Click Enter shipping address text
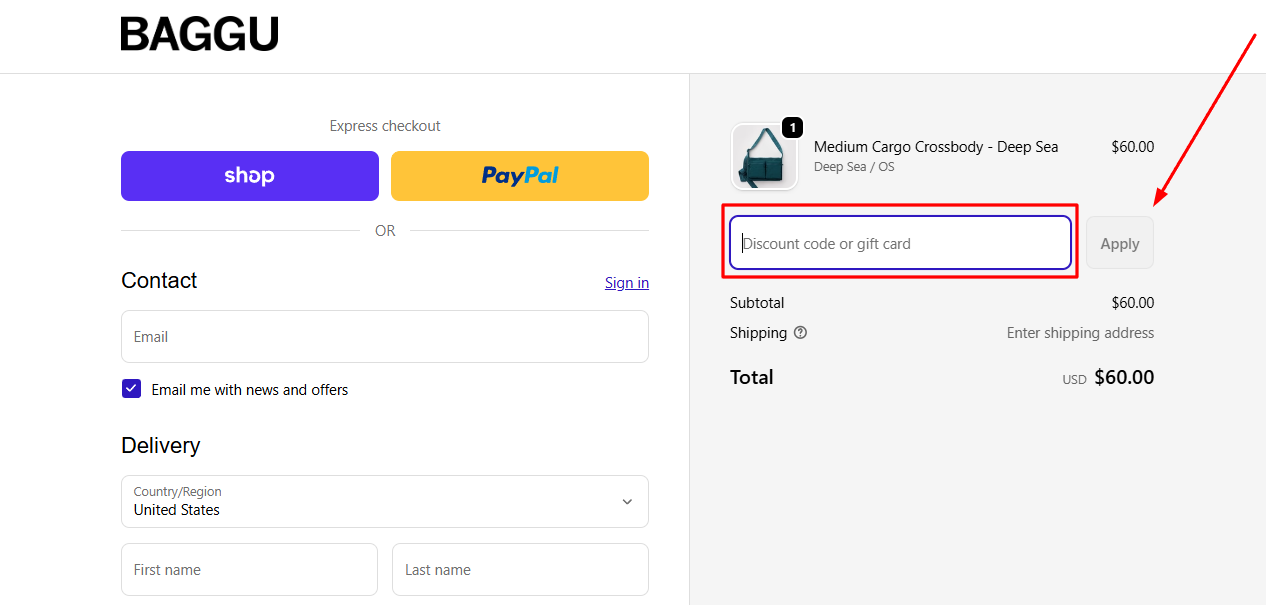This screenshot has height=605, width=1266. [1080, 332]
